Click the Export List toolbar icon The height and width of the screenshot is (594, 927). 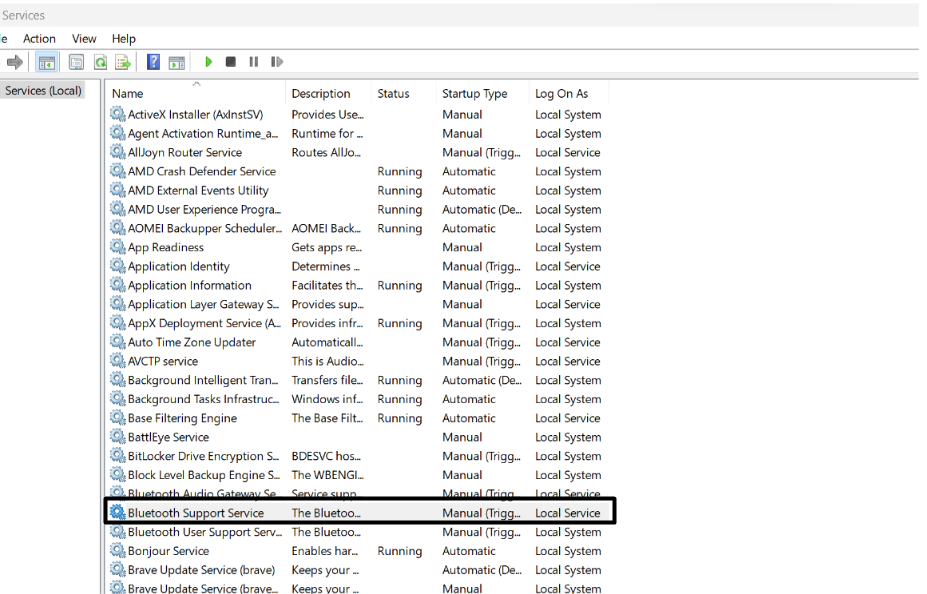click(122, 62)
